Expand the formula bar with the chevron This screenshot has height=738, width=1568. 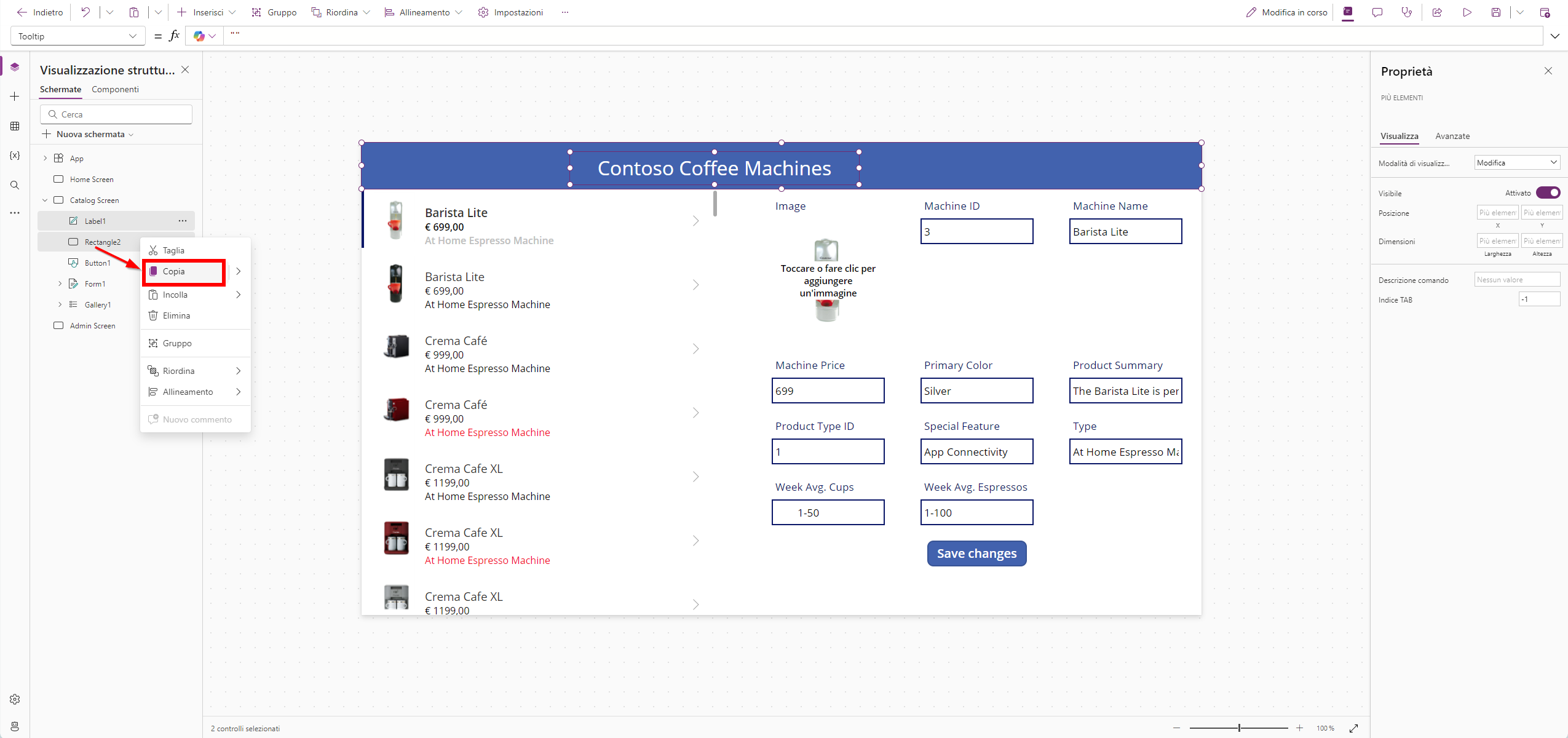1554,36
